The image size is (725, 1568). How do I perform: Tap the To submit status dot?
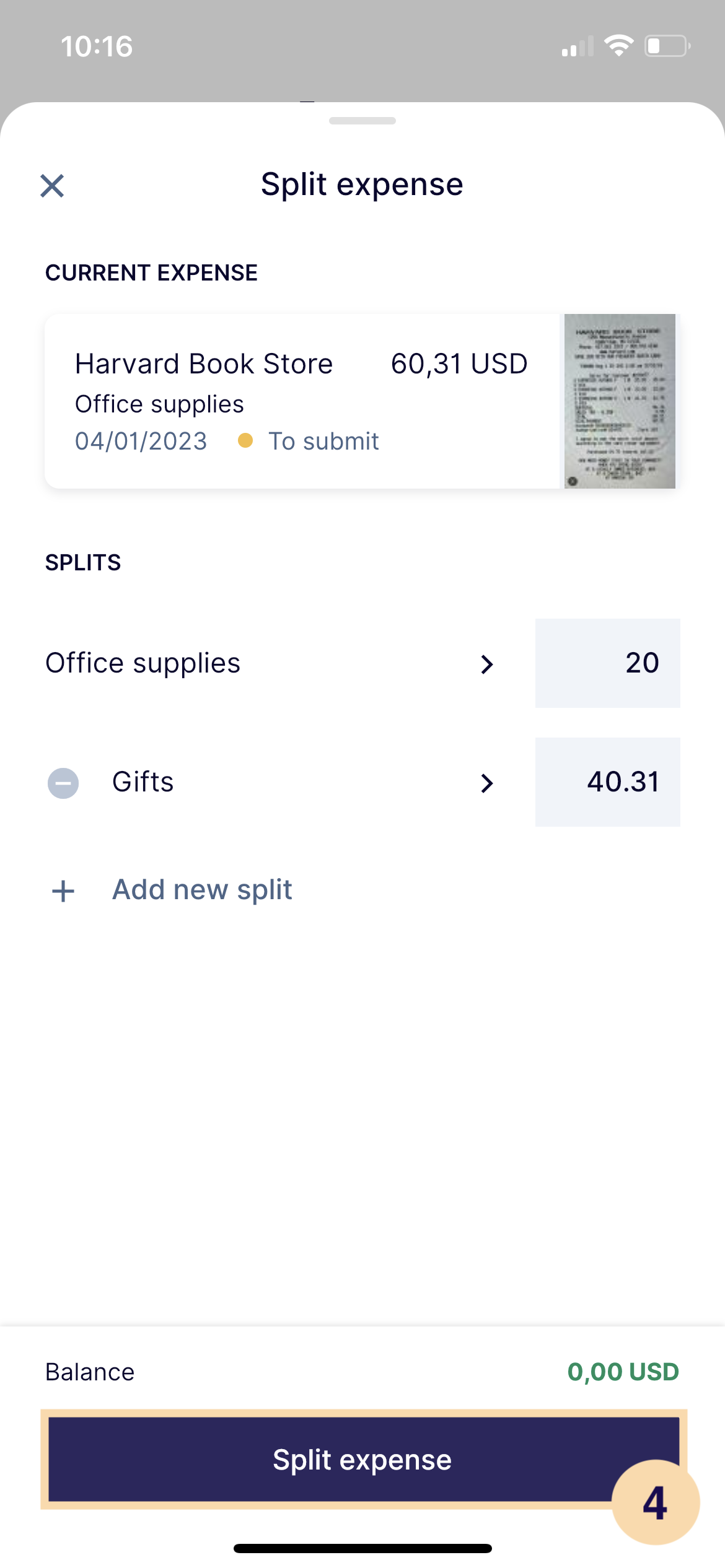point(245,440)
